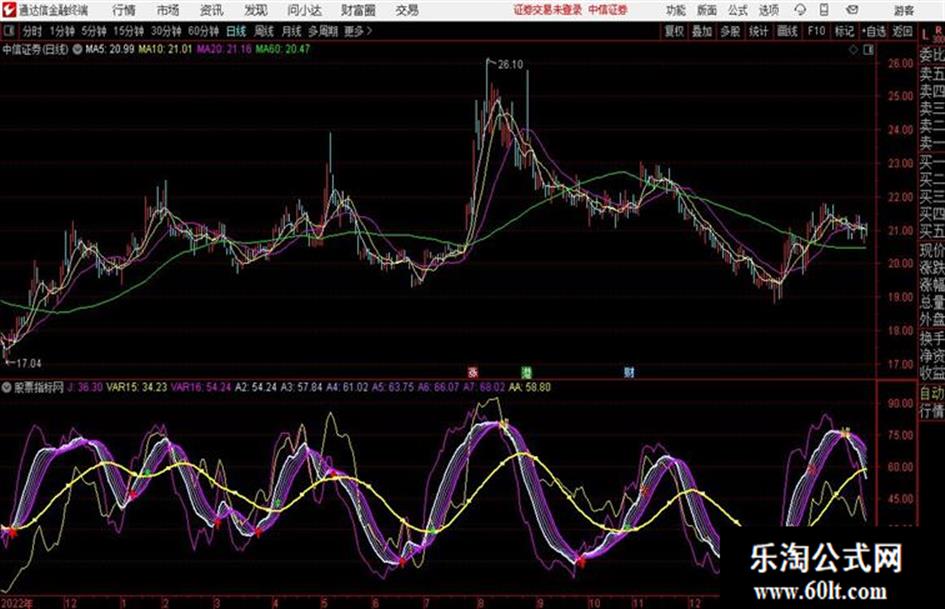Image resolution: width=945 pixels, height=609 pixels.
Task: Click the mobile phone icon
Action: pyautogui.click(x=824, y=10)
